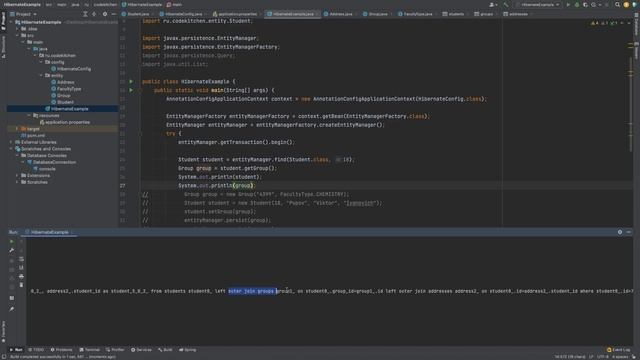Select pom.xml in project tree
Image resolution: width=640 pixels, height=360 pixels.
pos(33,136)
